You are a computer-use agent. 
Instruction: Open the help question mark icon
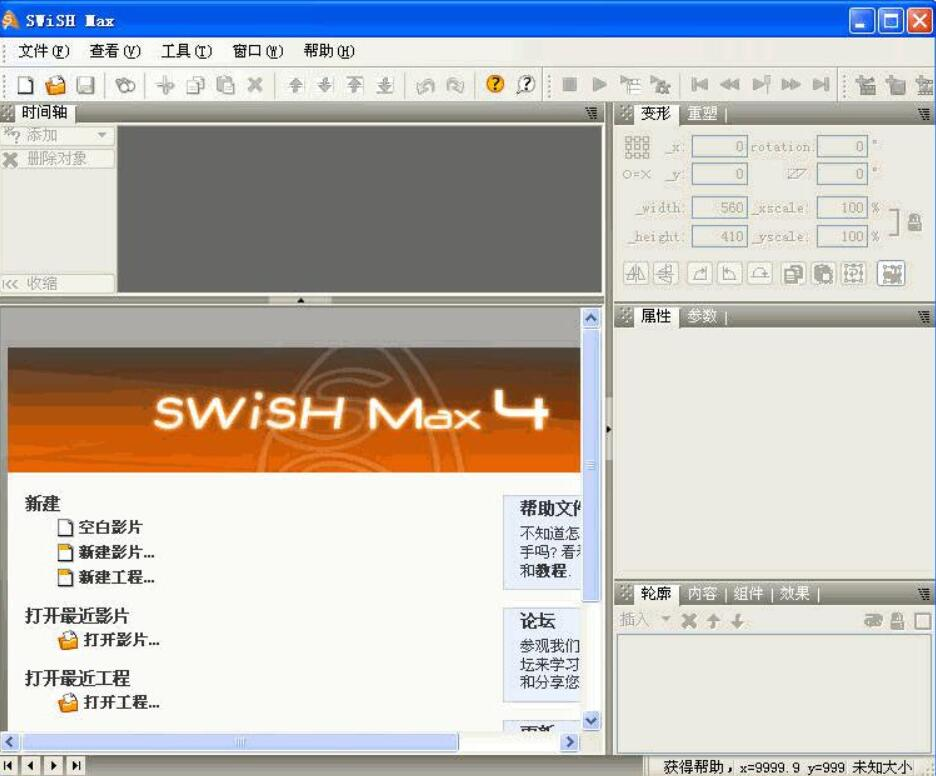494,85
